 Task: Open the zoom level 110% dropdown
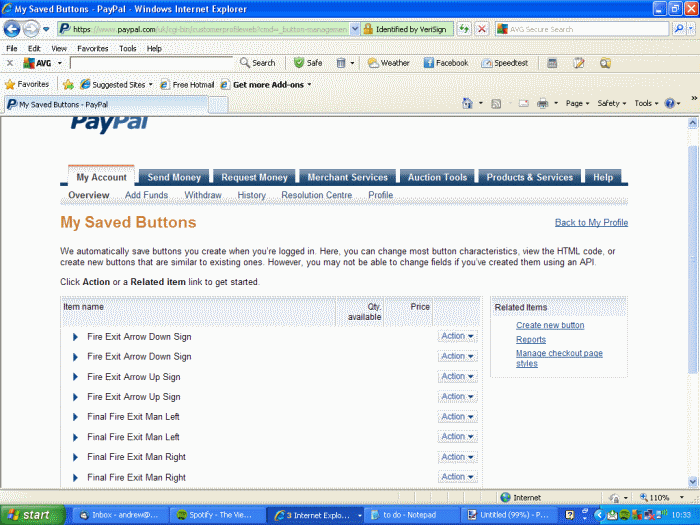(x=661, y=497)
